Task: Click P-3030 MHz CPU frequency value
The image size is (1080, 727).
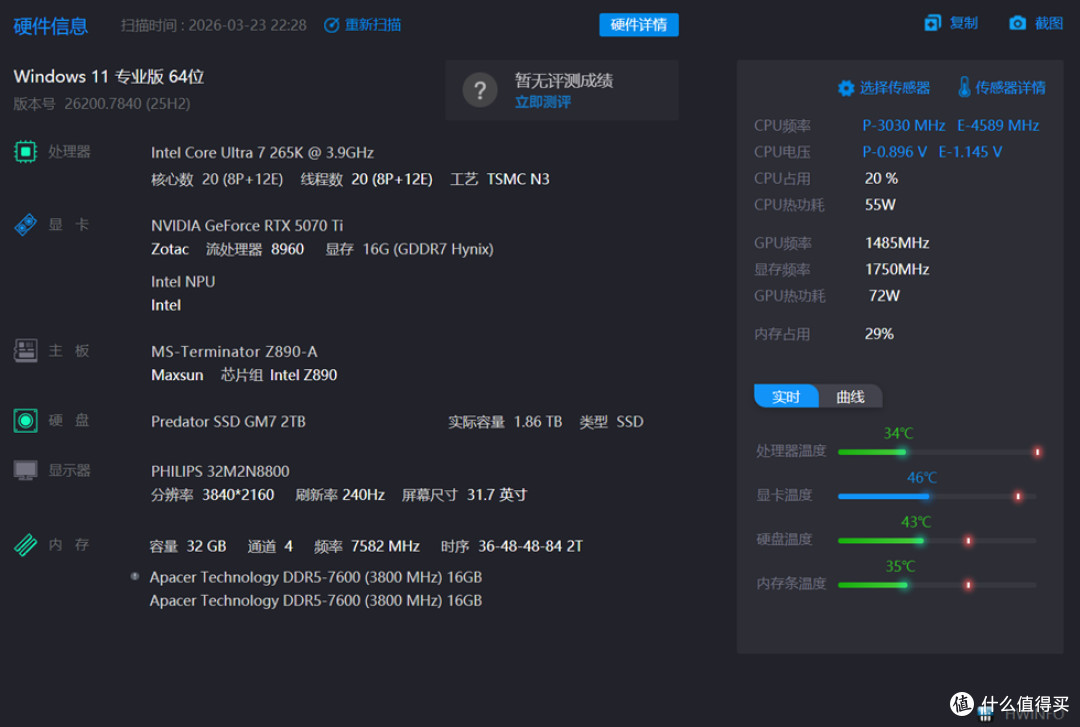Action: 904,125
